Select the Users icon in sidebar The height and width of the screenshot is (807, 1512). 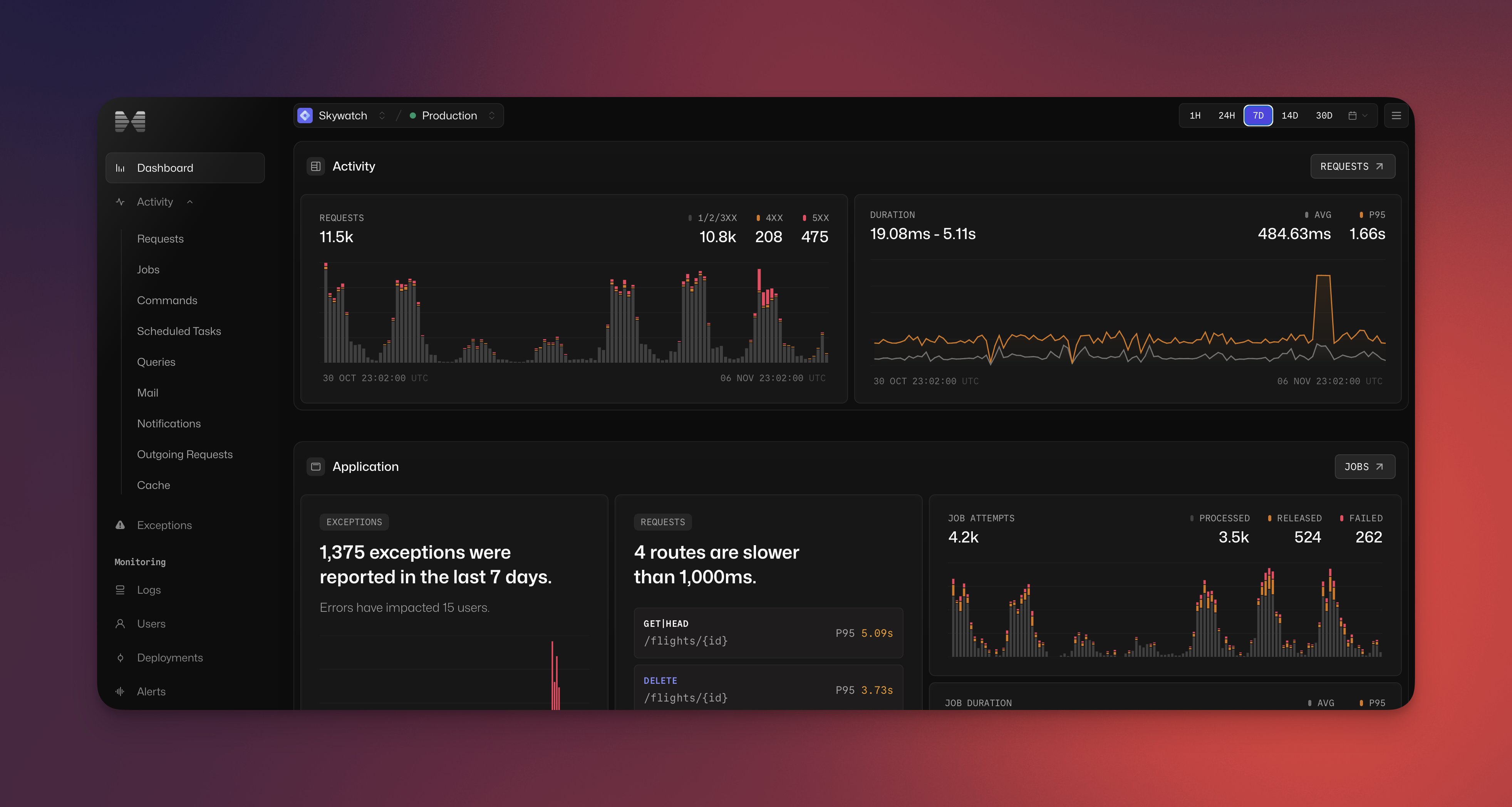[120, 623]
